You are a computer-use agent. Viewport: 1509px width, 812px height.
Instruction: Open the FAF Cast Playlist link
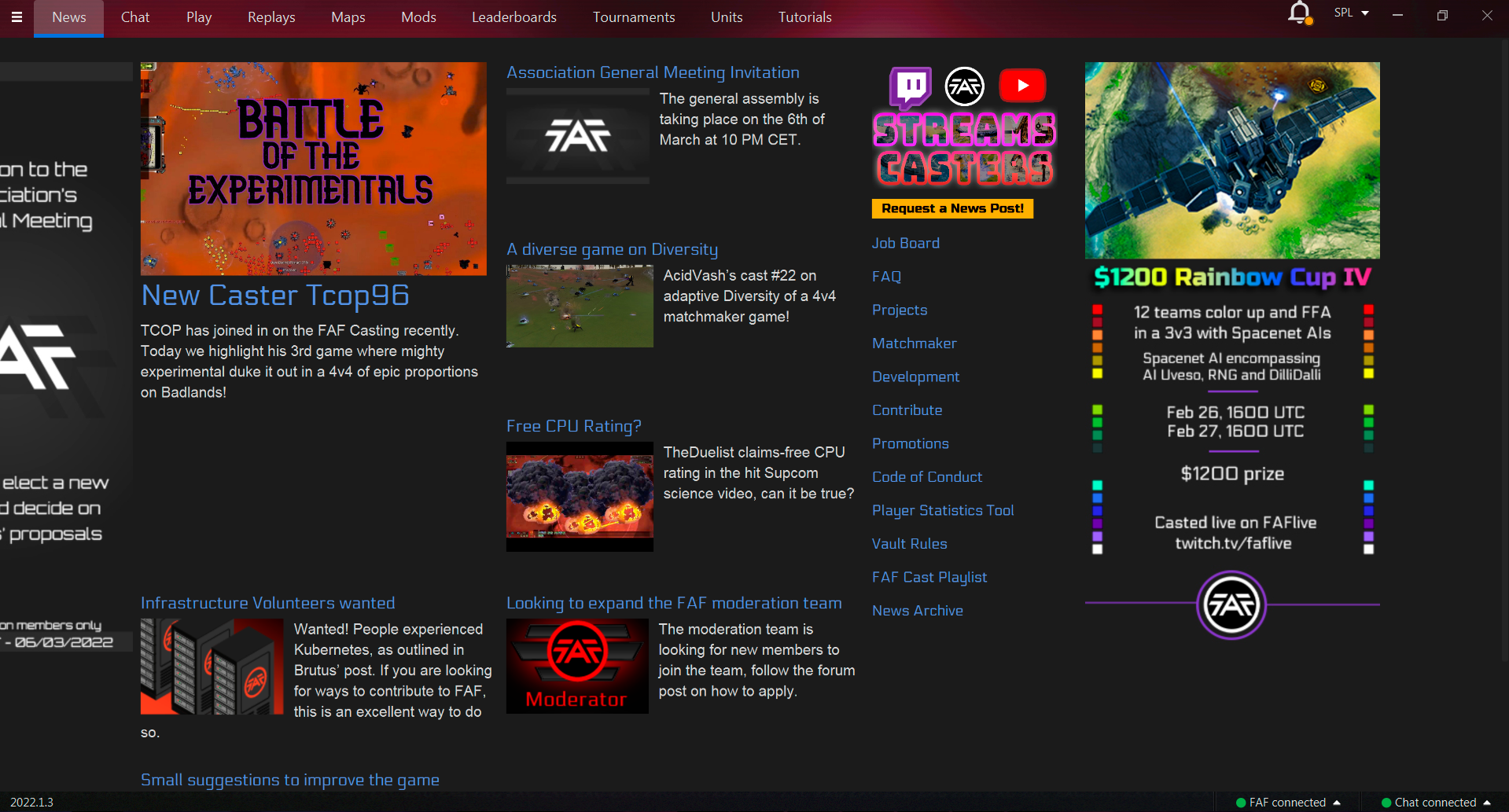click(929, 578)
